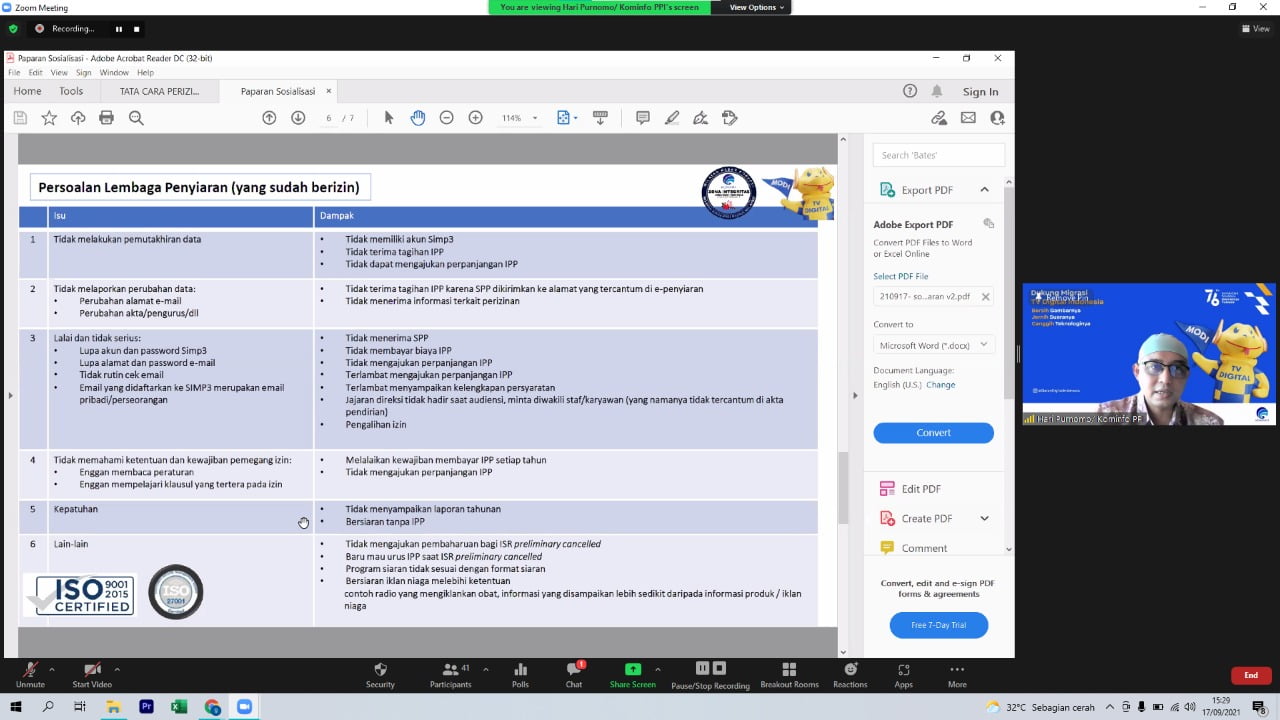Open Microsoft Word format dropdown
This screenshot has width=1280, height=720.
(933, 345)
